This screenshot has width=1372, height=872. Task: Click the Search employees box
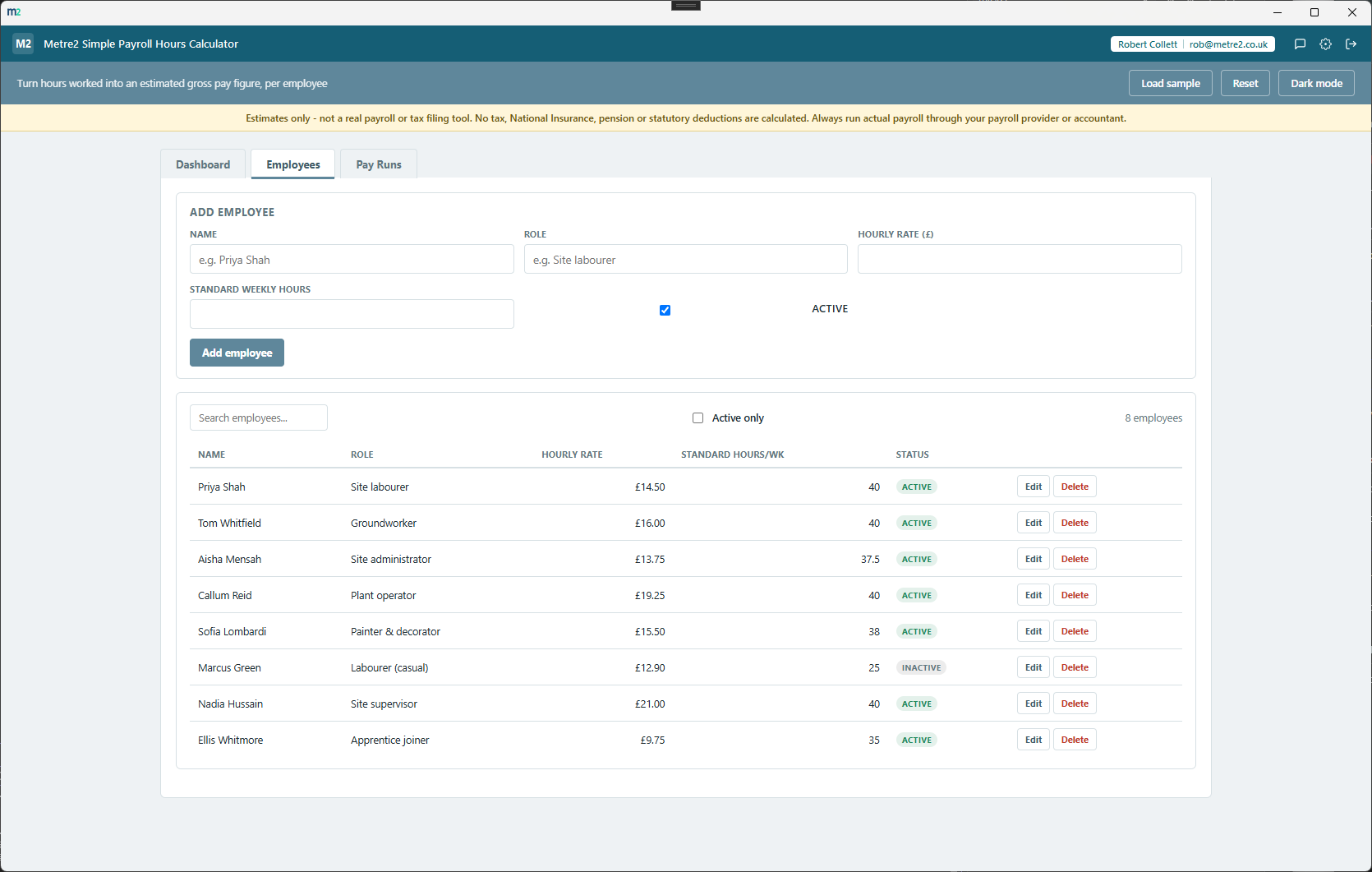point(259,418)
